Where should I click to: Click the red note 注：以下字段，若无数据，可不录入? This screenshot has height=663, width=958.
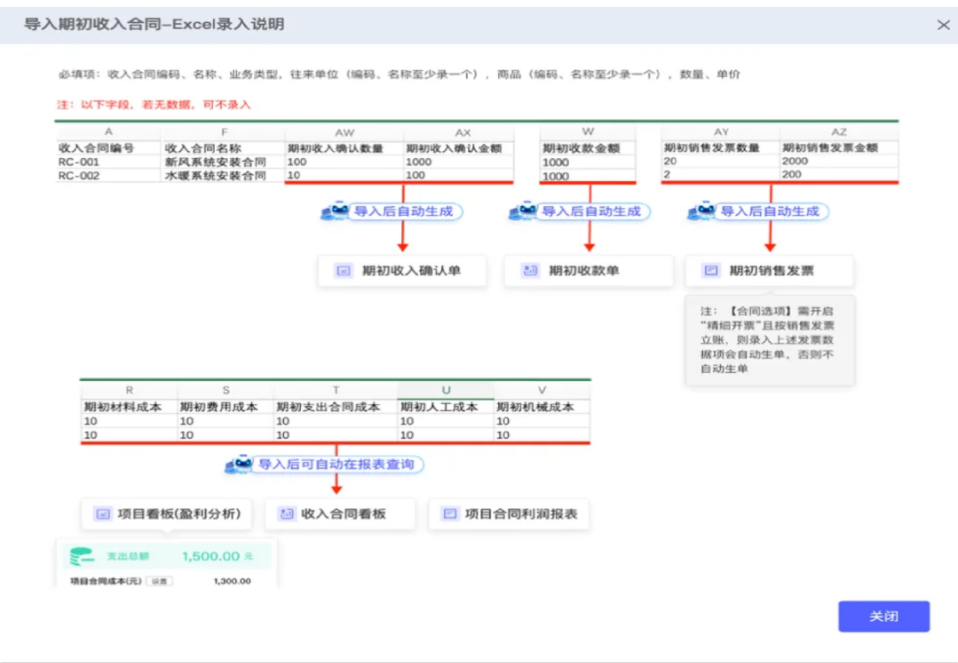point(154,104)
